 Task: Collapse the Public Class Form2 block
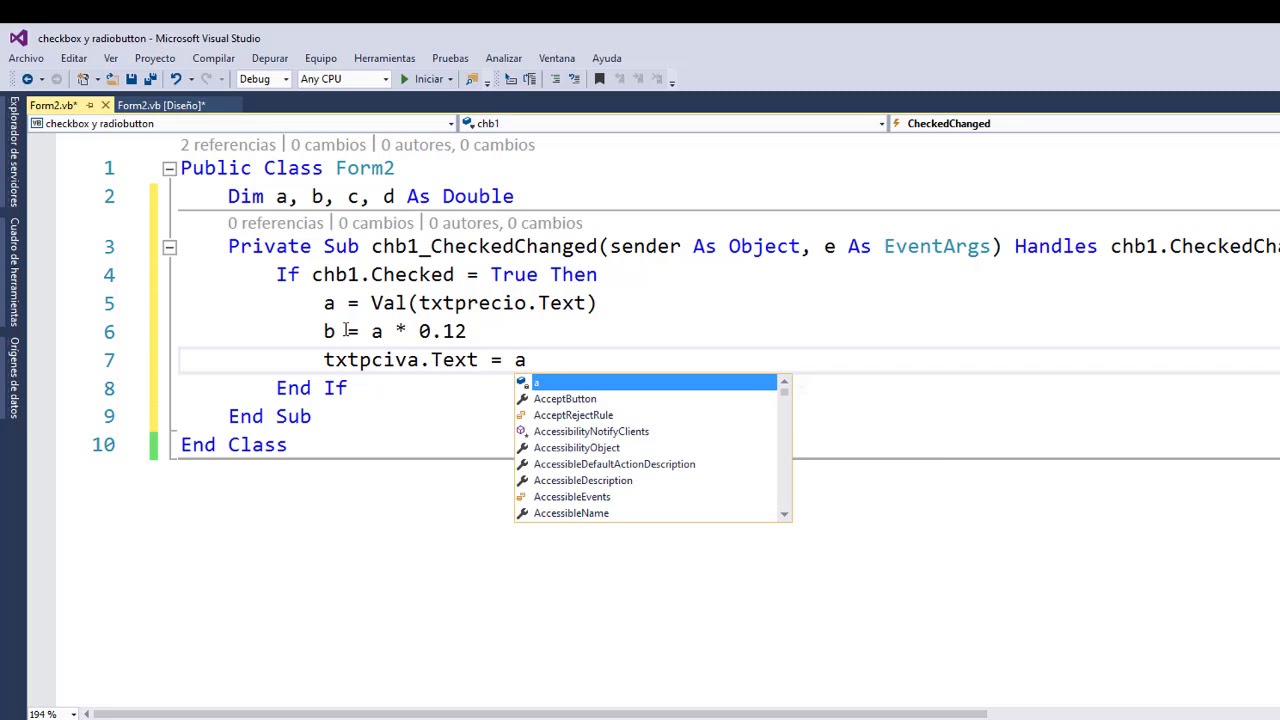coord(169,169)
